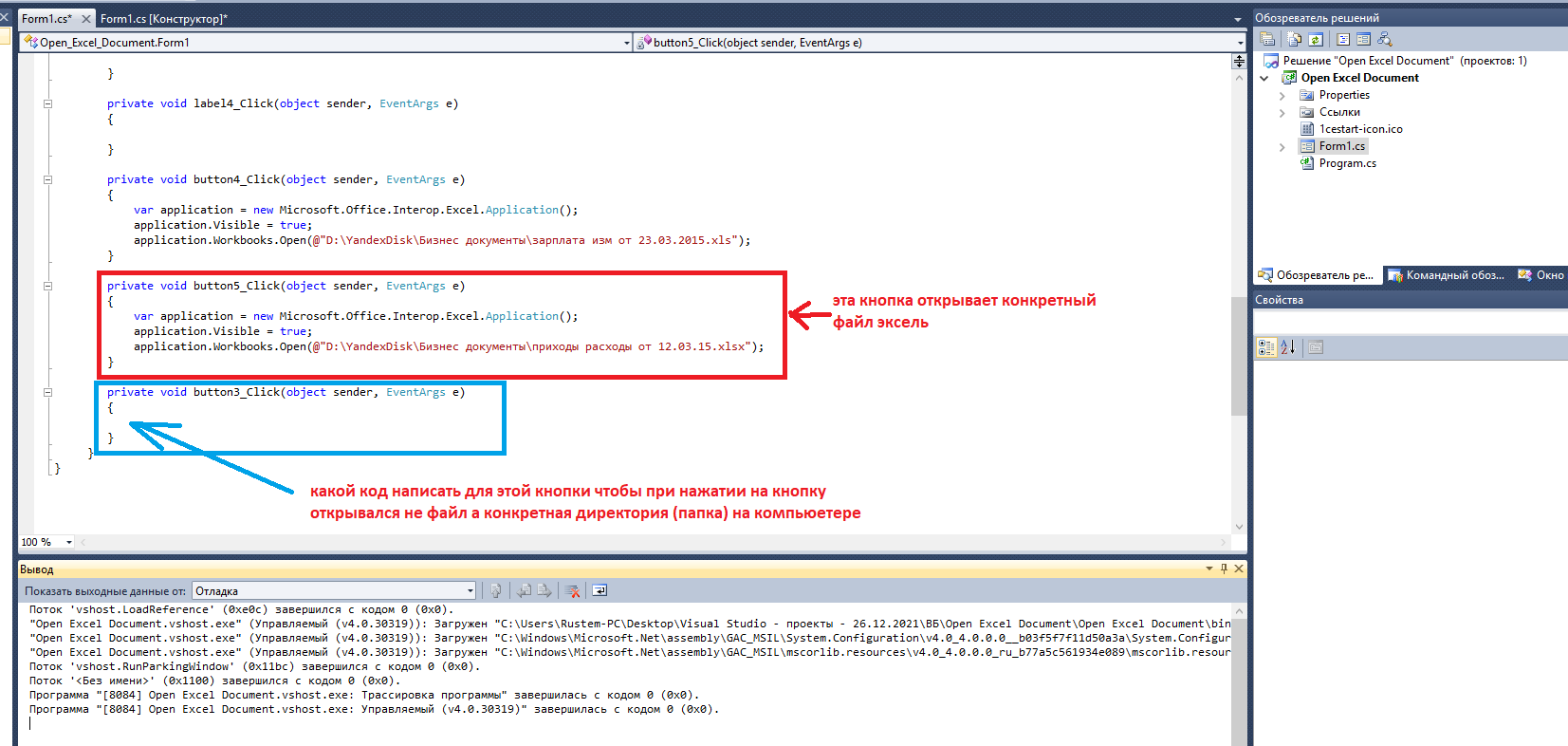The width and height of the screenshot is (1568, 746).
Task: Open the document tabs overflow dropdown arrow
Action: click(1238, 19)
